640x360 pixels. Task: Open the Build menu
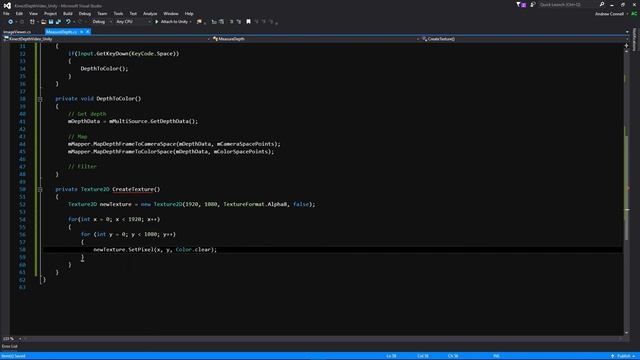click(x=68, y=13)
